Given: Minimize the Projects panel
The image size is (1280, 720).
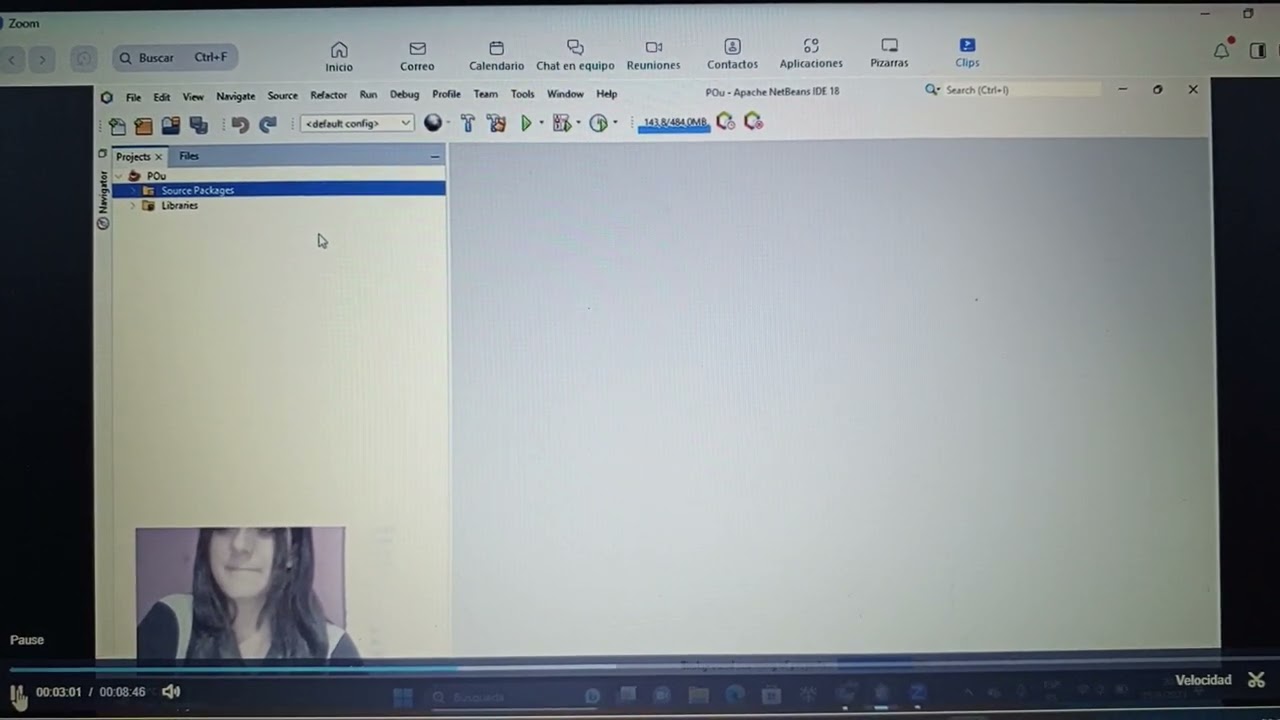Looking at the screenshot, I should [x=435, y=156].
